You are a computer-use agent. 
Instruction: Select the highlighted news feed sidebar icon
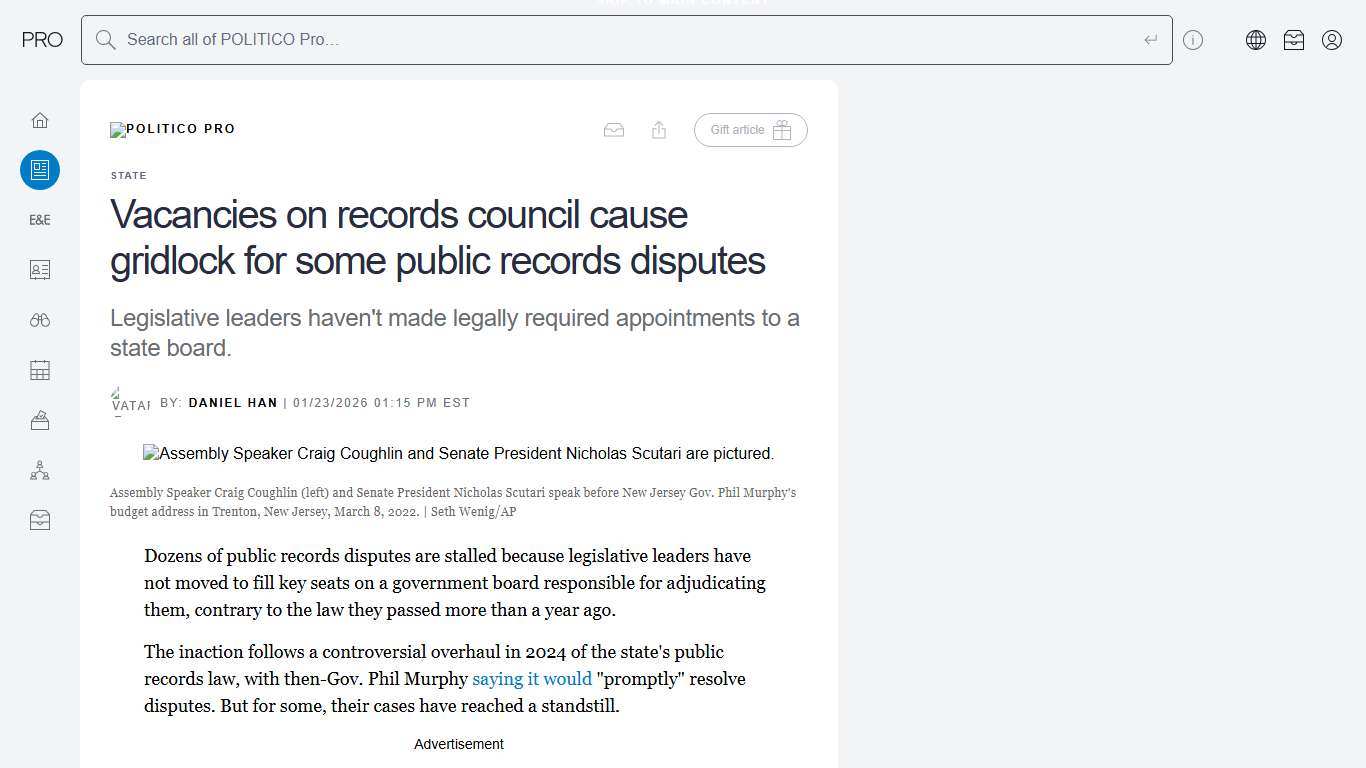[x=40, y=170]
